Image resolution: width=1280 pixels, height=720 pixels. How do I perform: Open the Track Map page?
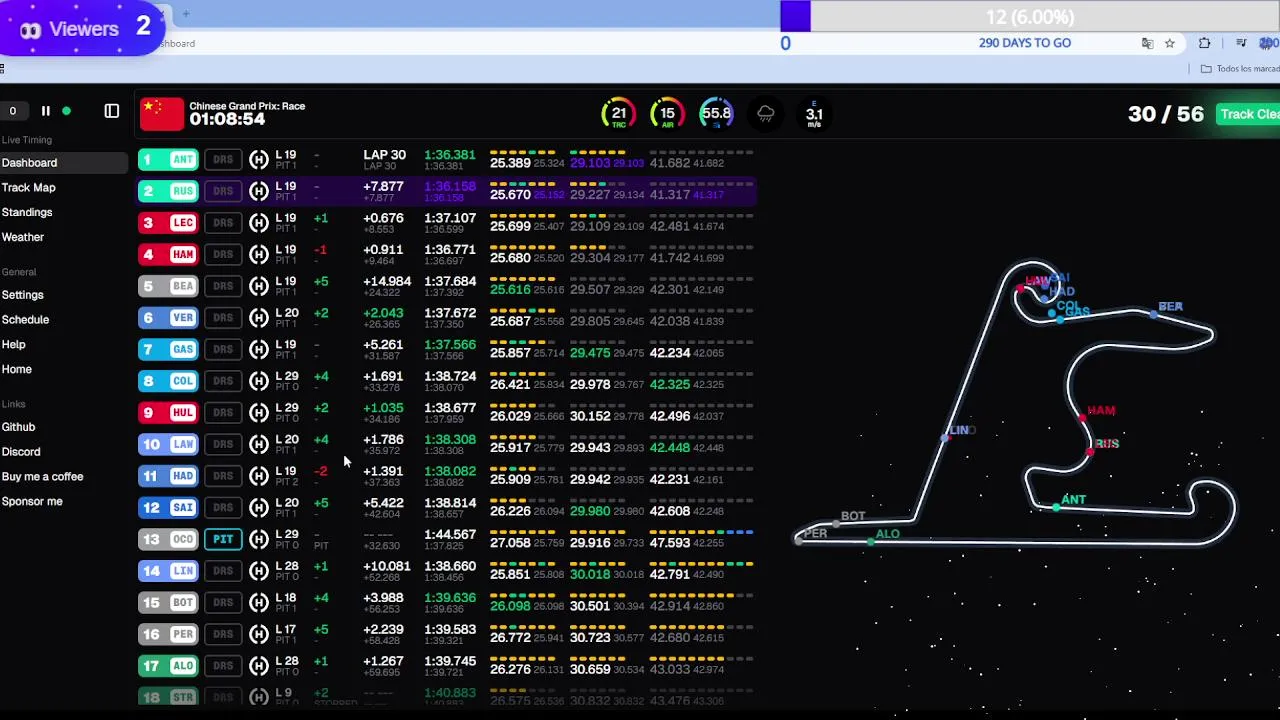(28, 188)
